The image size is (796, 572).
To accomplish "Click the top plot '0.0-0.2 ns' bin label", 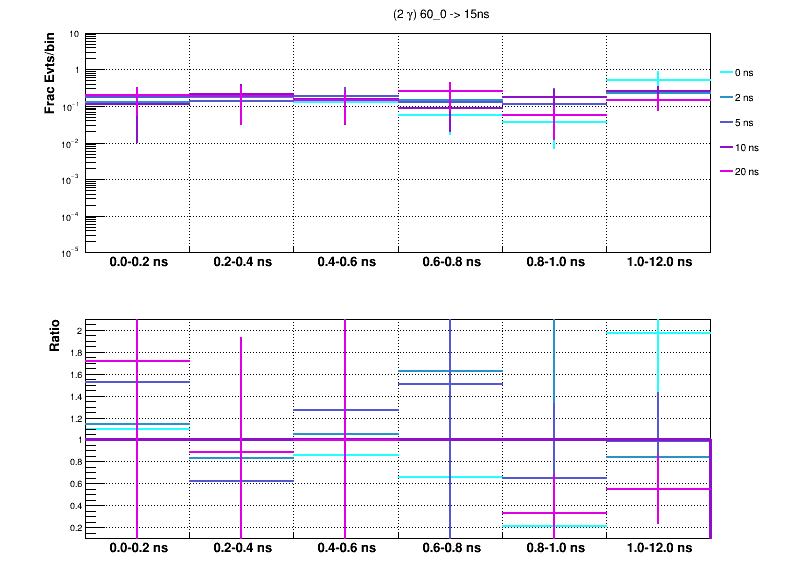I will (138, 262).
